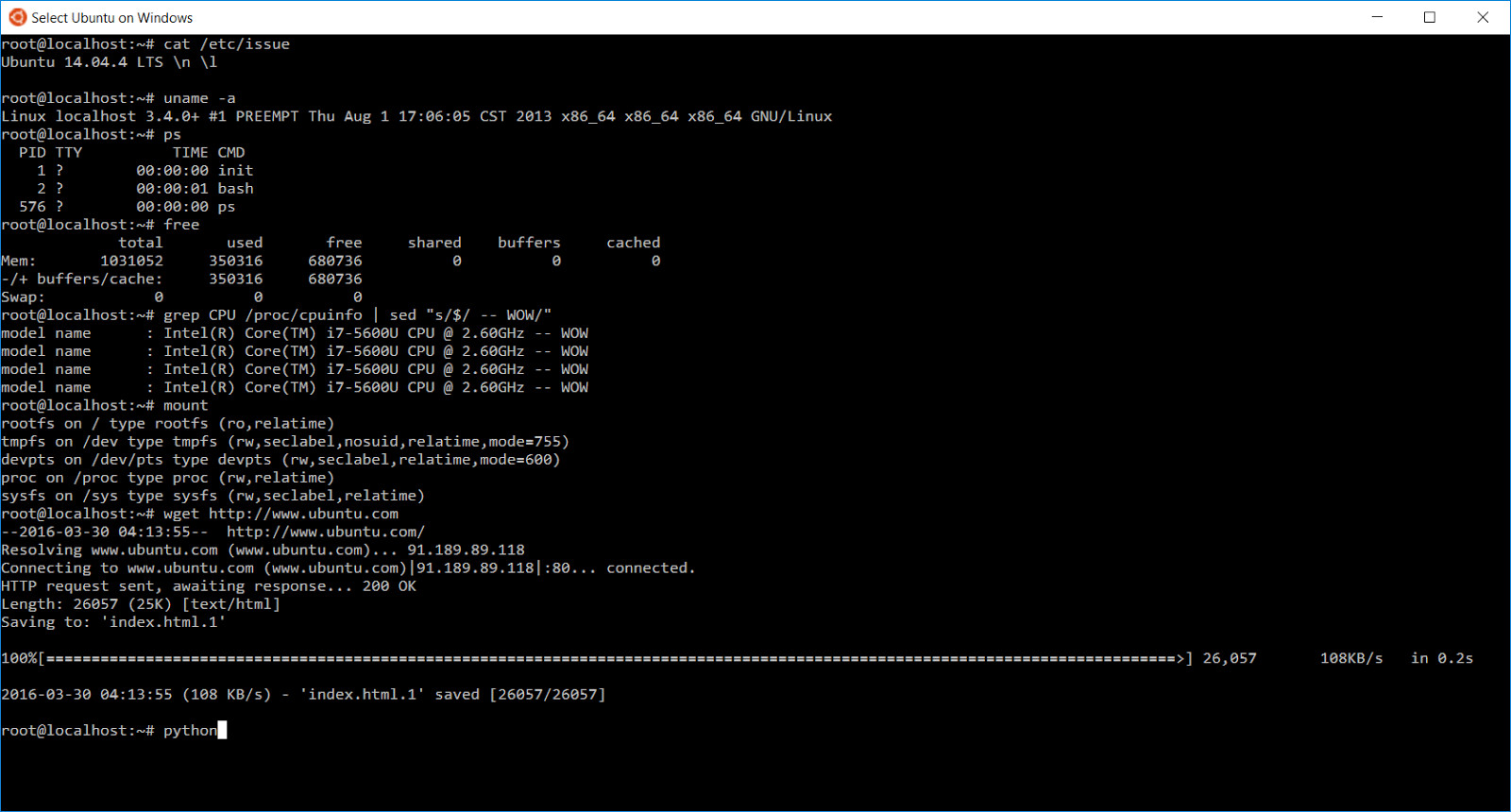This screenshot has width=1511, height=812.
Task: Click the 'Resolving www.ubuntu.com' line
Action: (x=263, y=550)
